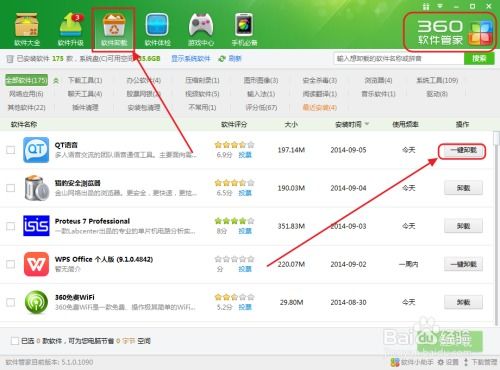Click the 软件名称 column header
This screenshot has height=370, width=500.
24,124
